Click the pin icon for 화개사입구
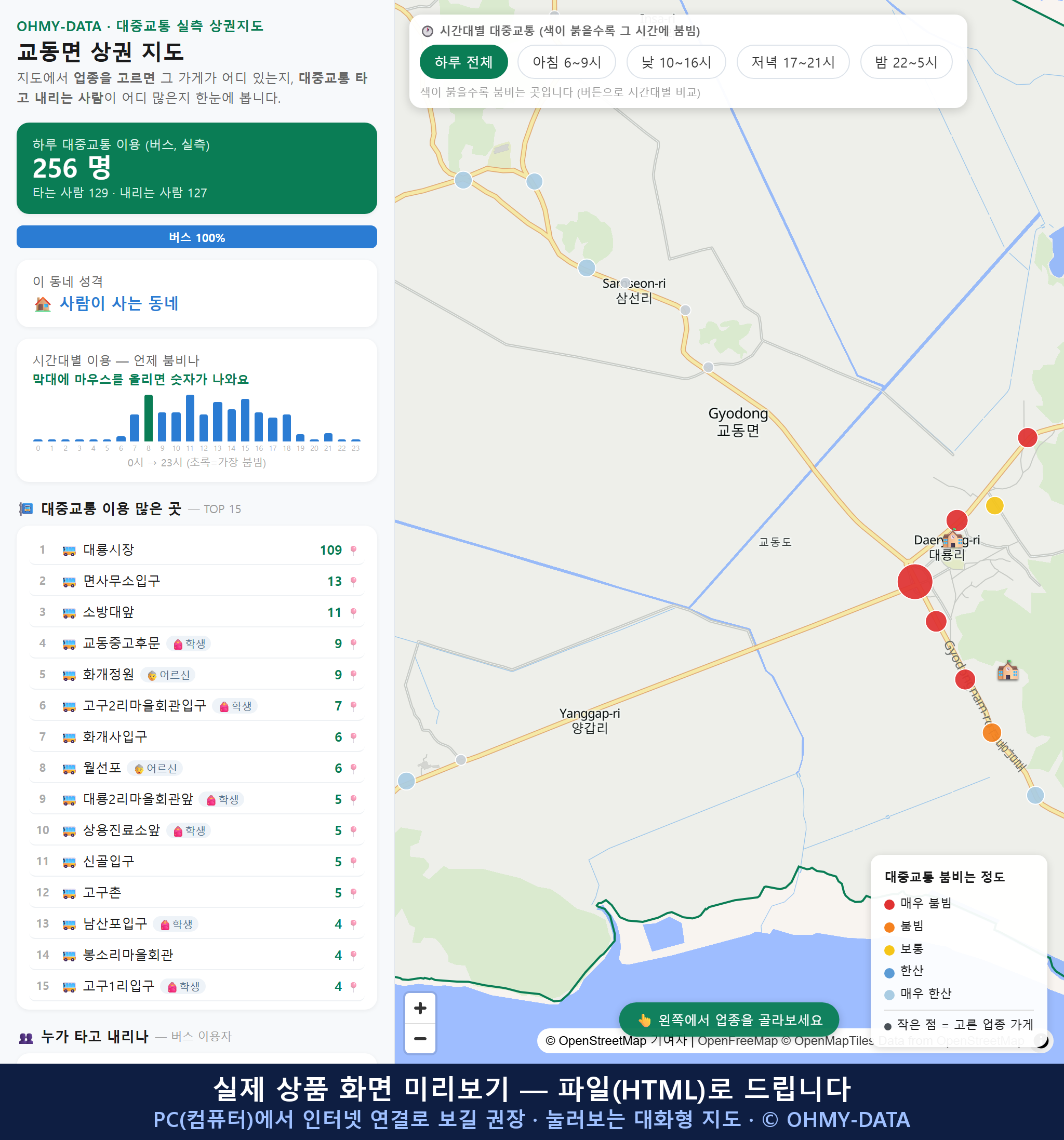Screen dimensions: 1064x1140 coord(353,737)
